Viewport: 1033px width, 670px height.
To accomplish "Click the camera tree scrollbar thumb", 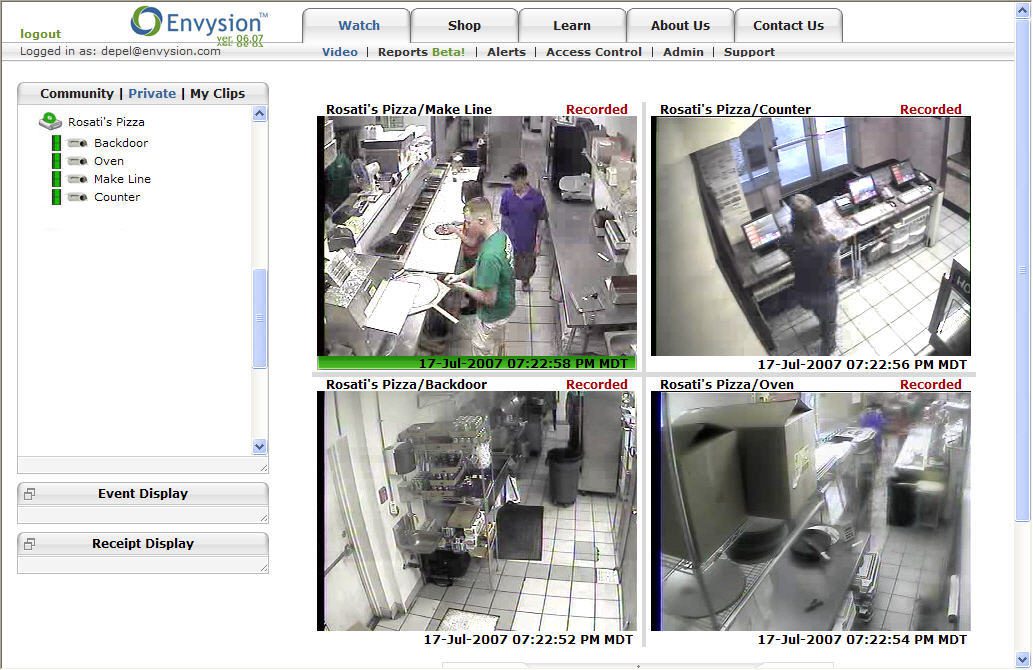I will [260, 318].
